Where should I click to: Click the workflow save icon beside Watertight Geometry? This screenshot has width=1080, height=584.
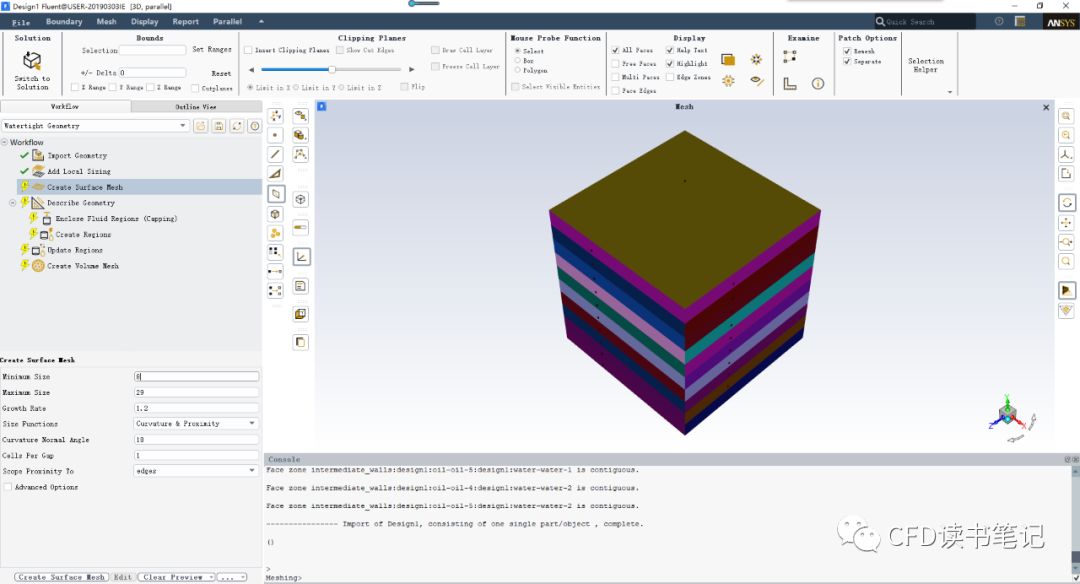coord(219,126)
